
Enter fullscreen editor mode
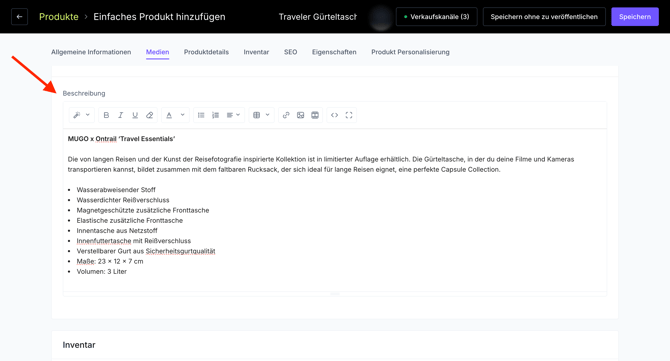[349, 115]
